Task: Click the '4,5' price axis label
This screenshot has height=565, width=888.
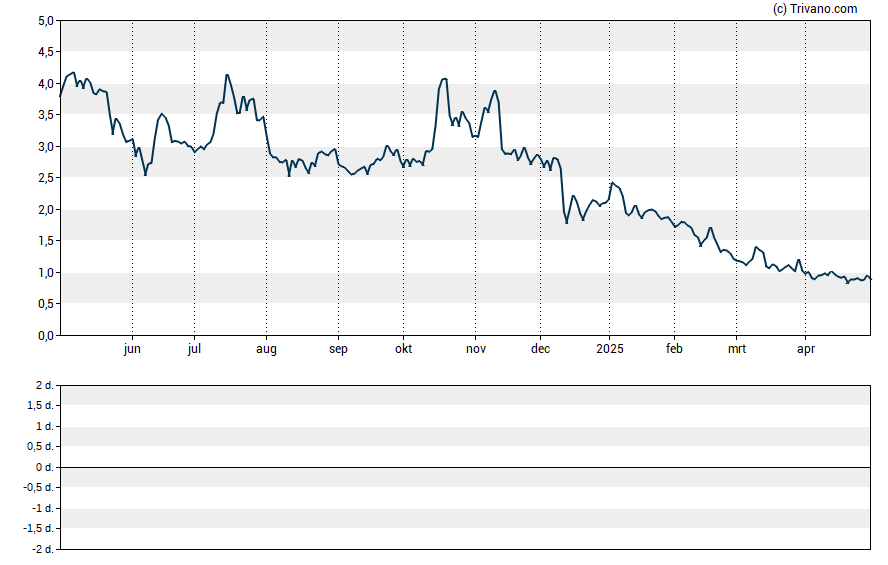Action: [46, 52]
